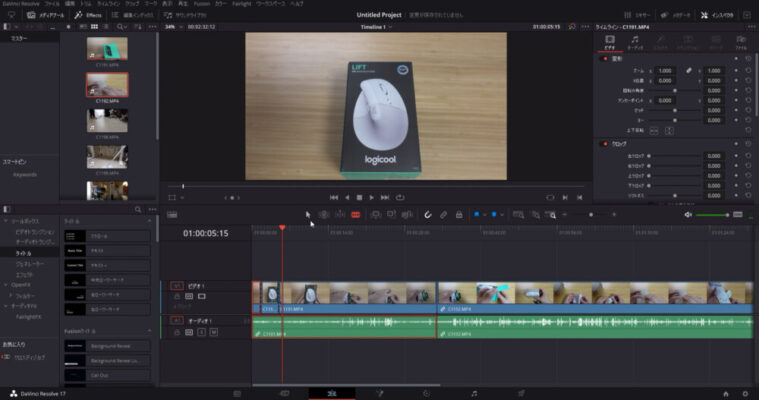Open the blue marker color dropdown
This screenshot has height=400, width=759.
(x=502, y=215)
